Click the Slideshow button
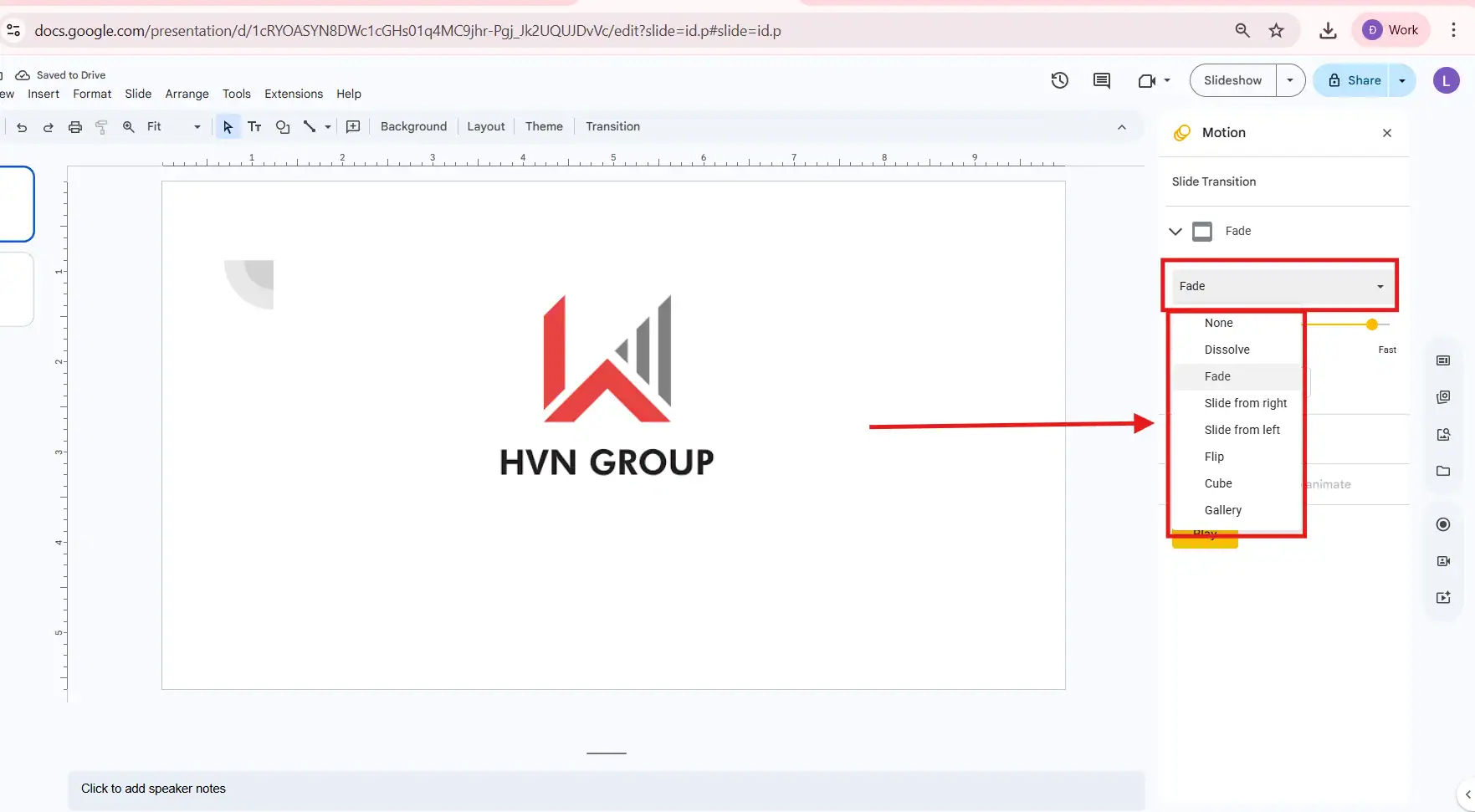1475x812 pixels. click(1232, 80)
